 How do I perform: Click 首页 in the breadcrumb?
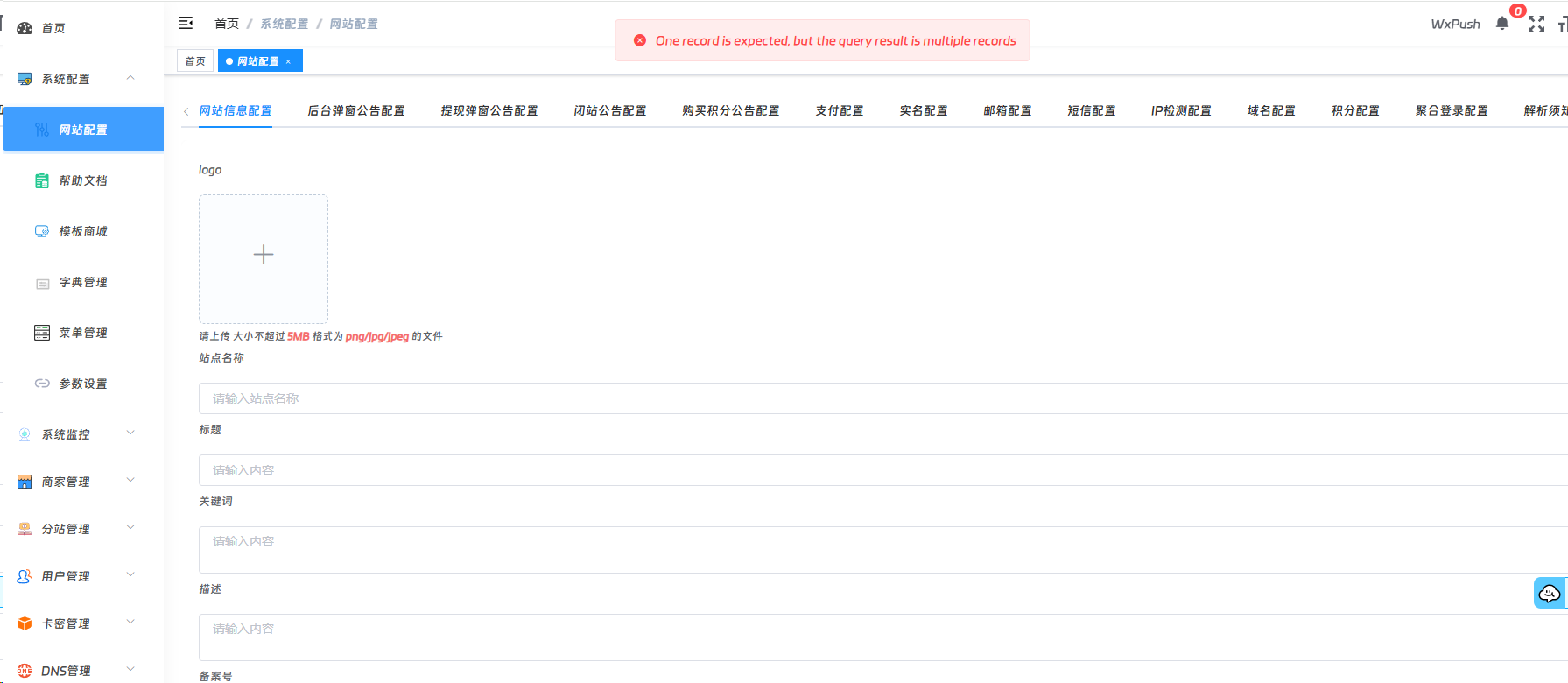227,24
